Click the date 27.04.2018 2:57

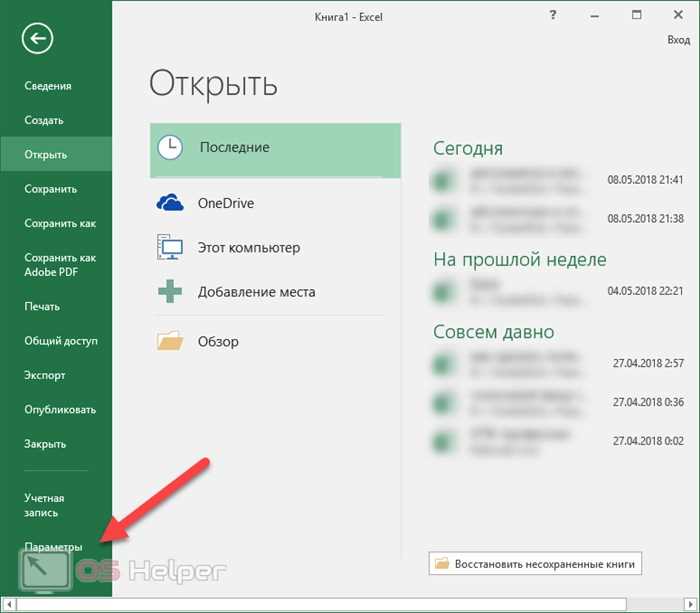pyautogui.click(x=648, y=363)
